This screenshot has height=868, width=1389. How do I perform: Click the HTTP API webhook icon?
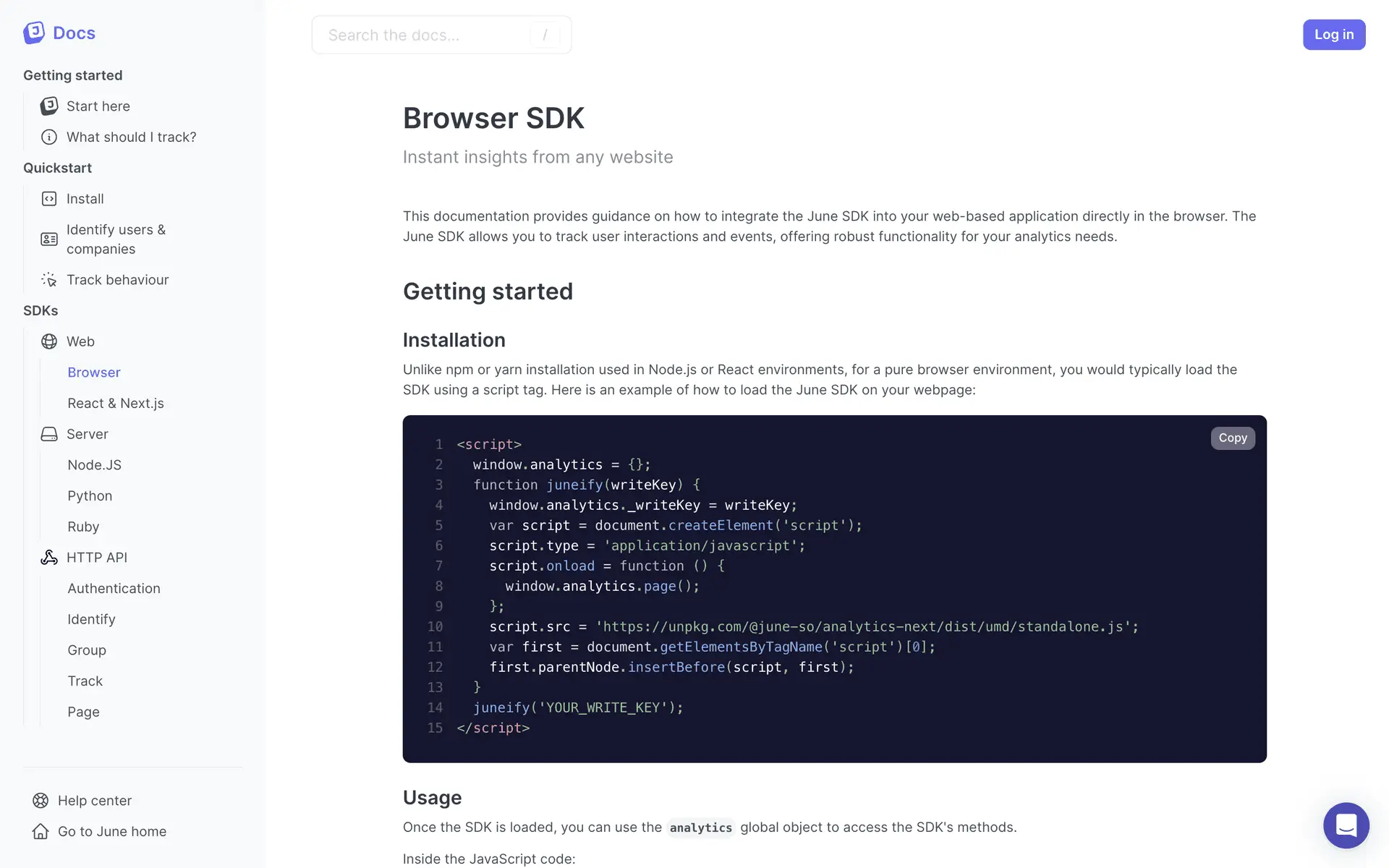[49, 558]
